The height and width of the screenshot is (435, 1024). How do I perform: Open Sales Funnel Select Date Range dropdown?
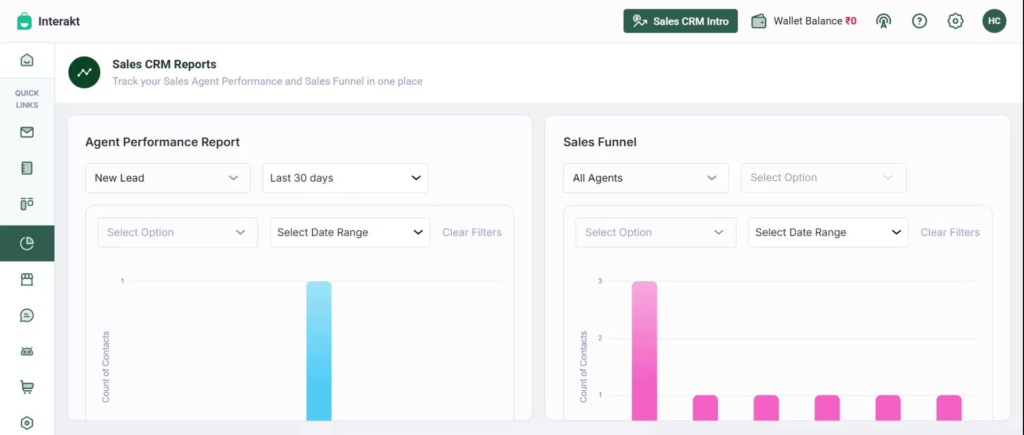pyautogui.click(x=828, y=233)
